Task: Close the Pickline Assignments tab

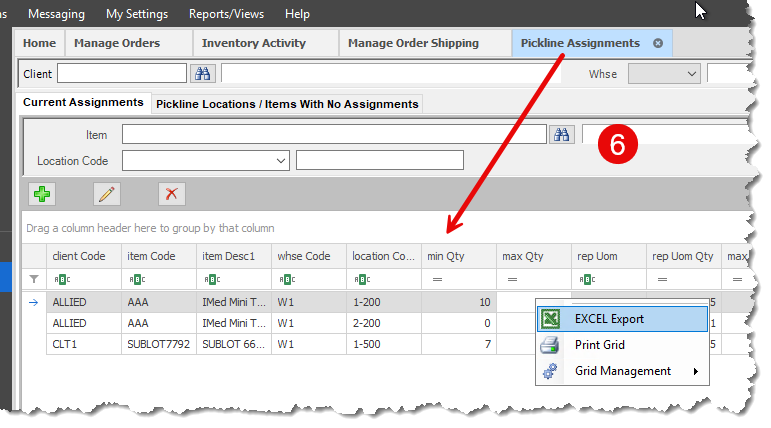Action: click(x=658, y=43)
